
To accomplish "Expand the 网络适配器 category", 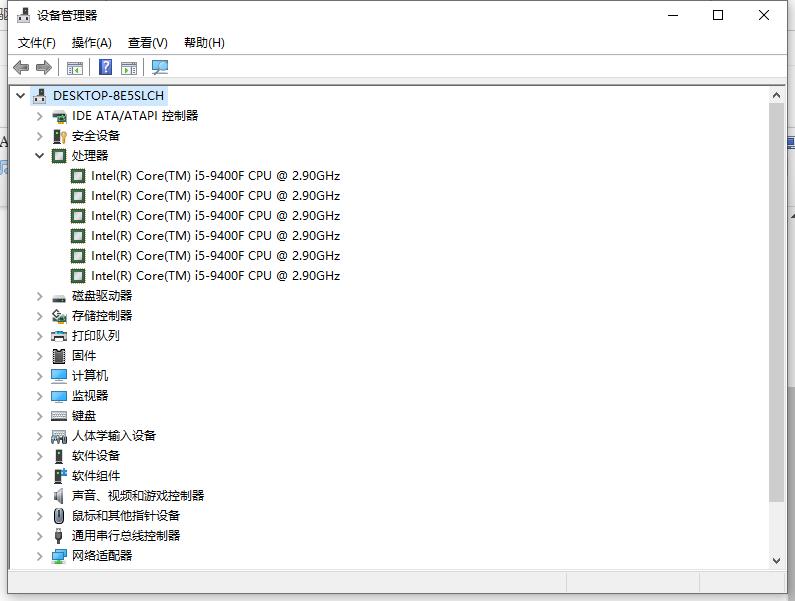I will (40, 556).
